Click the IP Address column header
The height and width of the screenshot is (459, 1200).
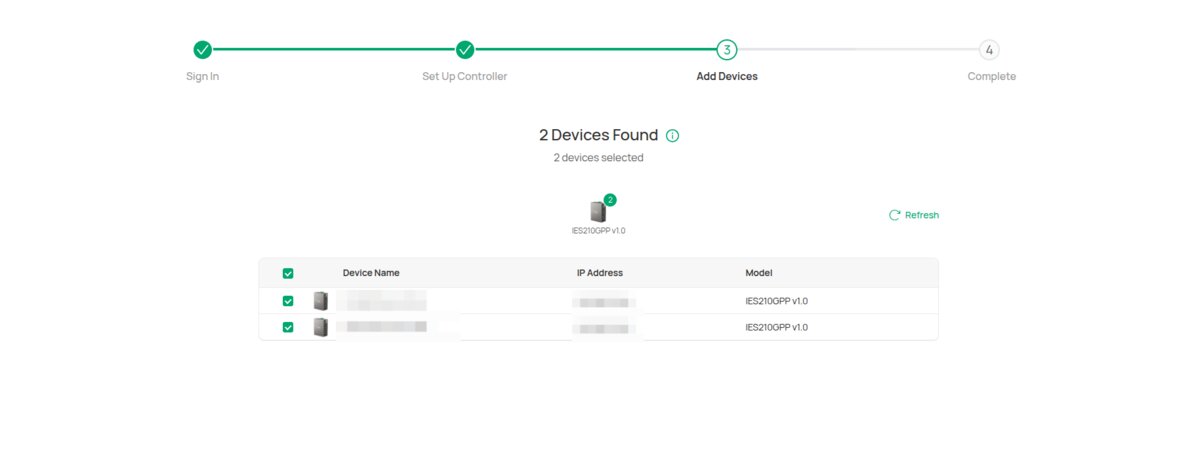pos(600,273)
